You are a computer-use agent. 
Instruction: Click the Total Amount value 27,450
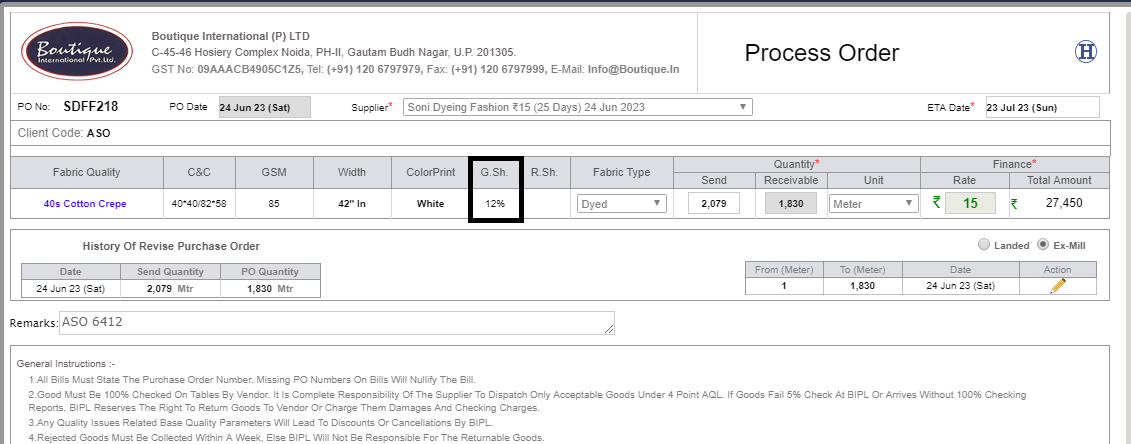point(1064,203)
